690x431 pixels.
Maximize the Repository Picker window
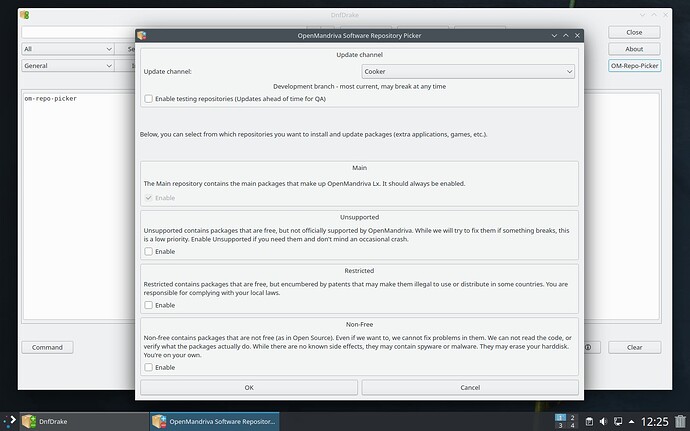point(566,36)
